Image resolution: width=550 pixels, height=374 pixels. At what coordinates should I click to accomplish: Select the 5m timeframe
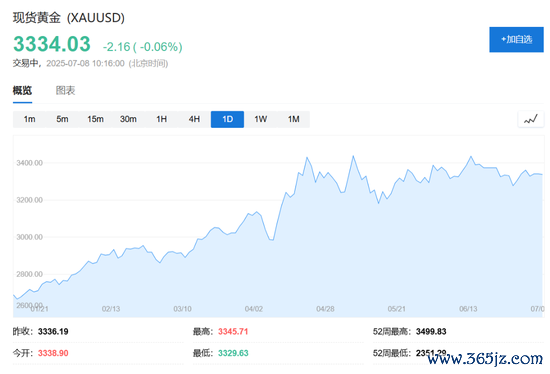[62, 119]
